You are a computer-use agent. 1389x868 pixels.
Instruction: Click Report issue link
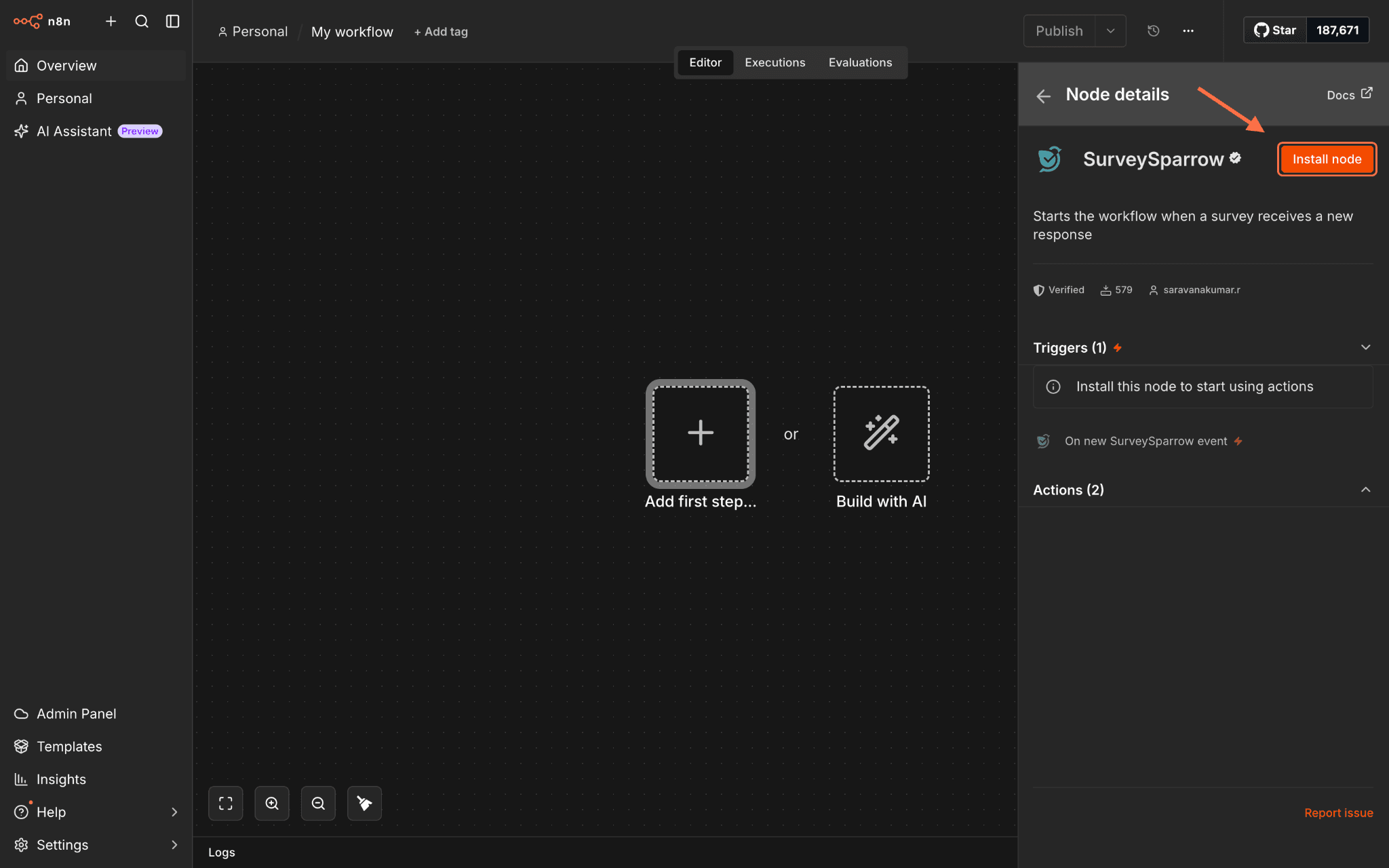(x=1338, y=812)
